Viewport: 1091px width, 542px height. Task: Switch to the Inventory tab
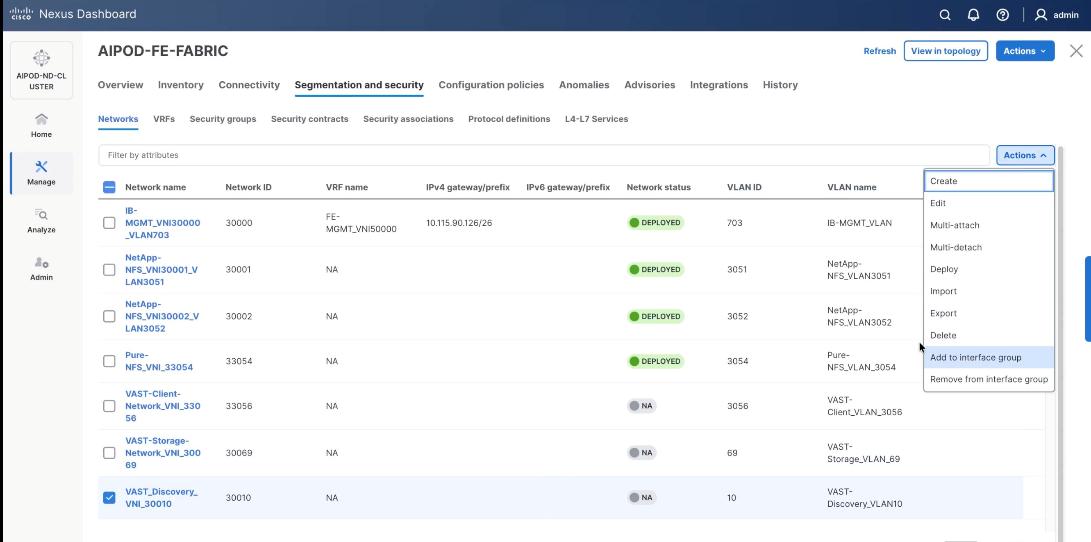point(181,85)
